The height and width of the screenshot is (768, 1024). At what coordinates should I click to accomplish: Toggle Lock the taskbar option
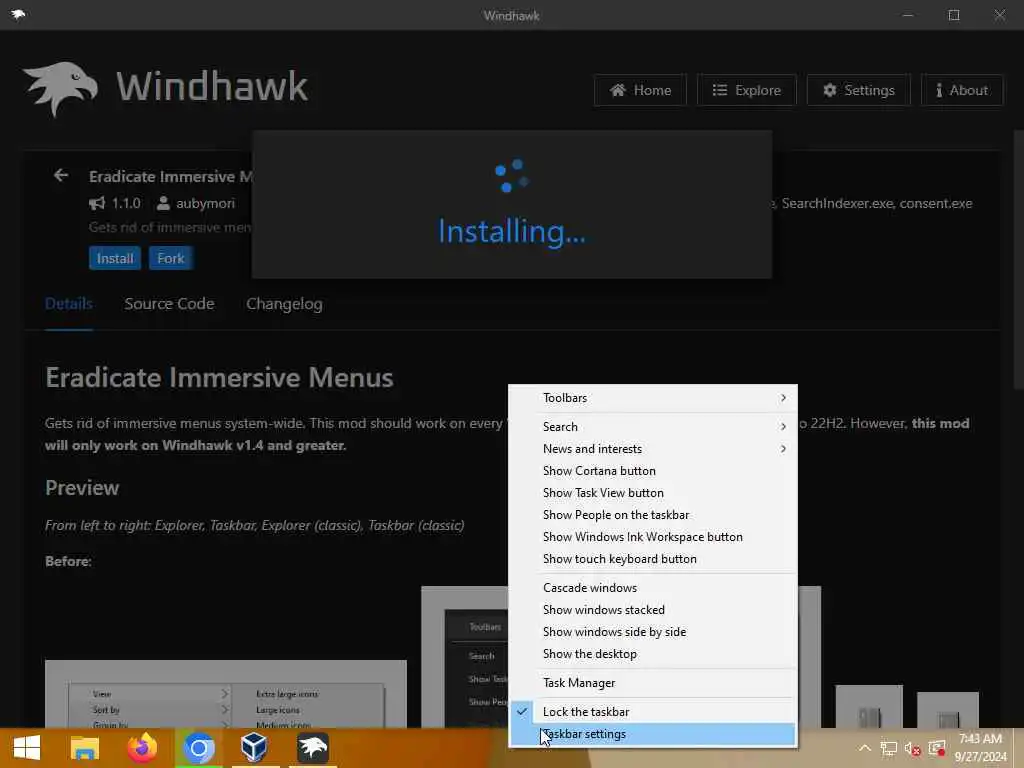pos(653,712)
